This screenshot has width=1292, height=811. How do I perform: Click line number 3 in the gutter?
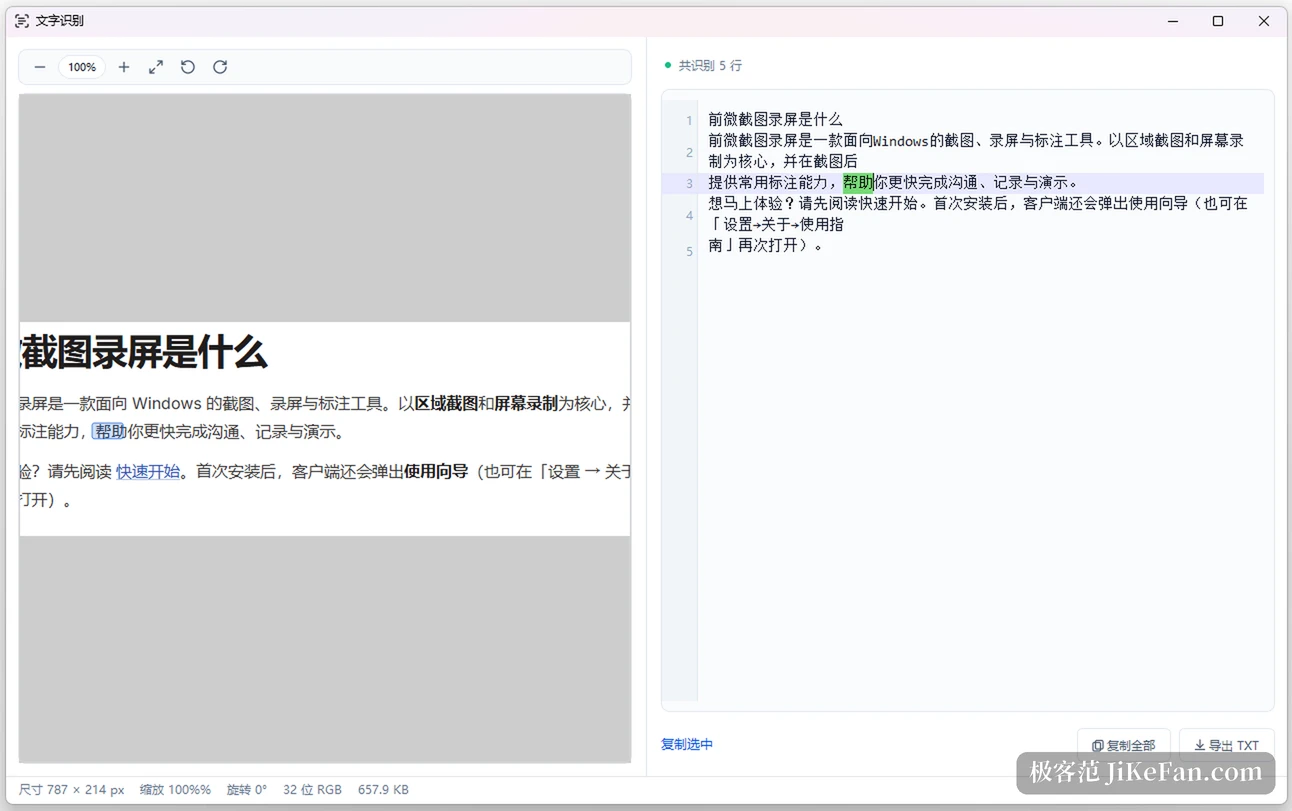[689, 183]
